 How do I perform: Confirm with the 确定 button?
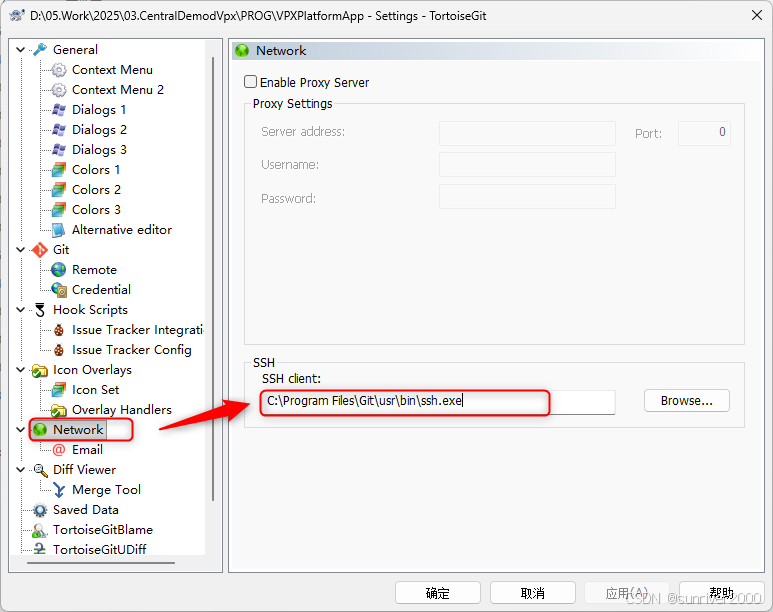point(438,592)
